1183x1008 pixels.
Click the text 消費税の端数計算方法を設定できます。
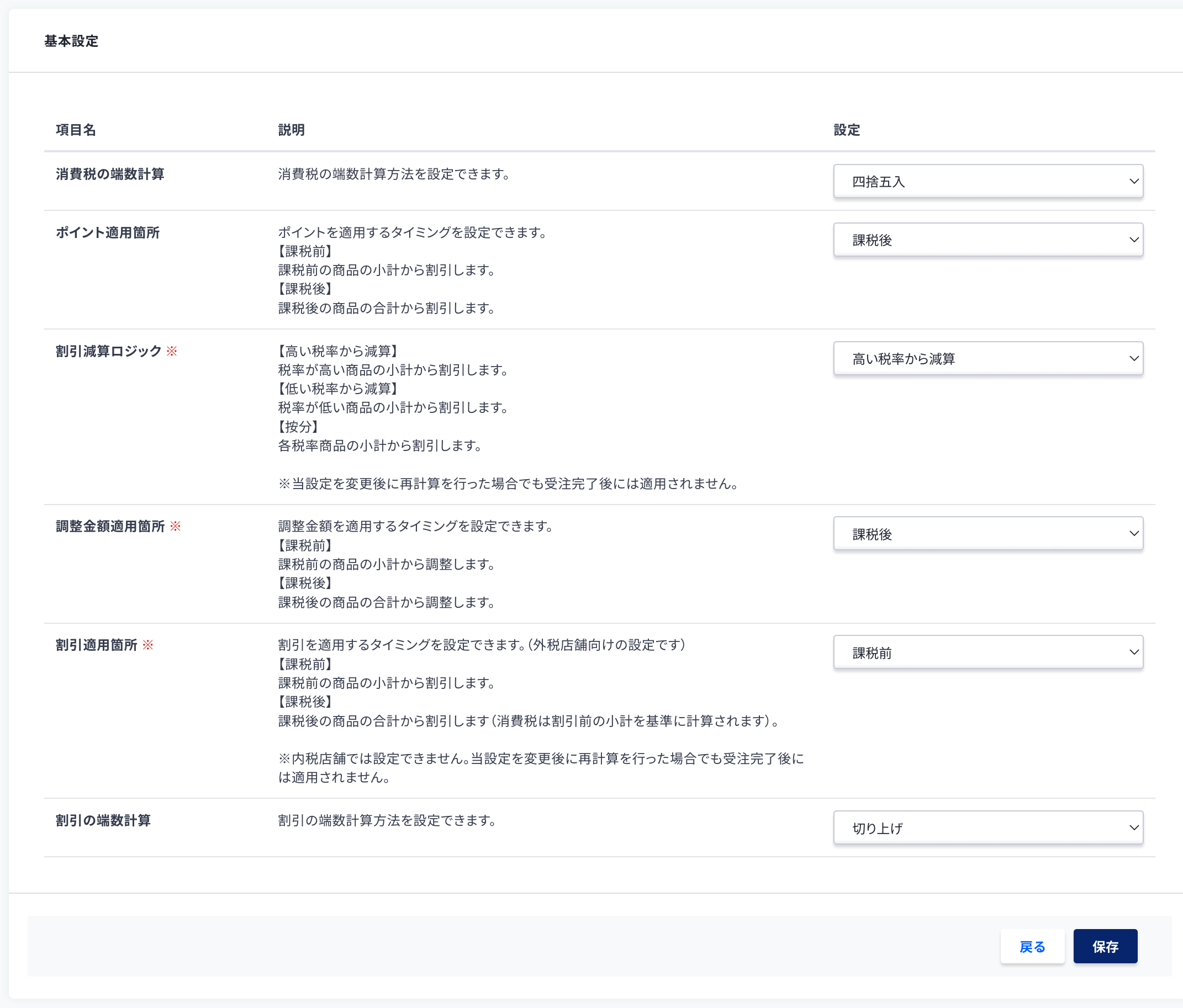click(394, 174)
